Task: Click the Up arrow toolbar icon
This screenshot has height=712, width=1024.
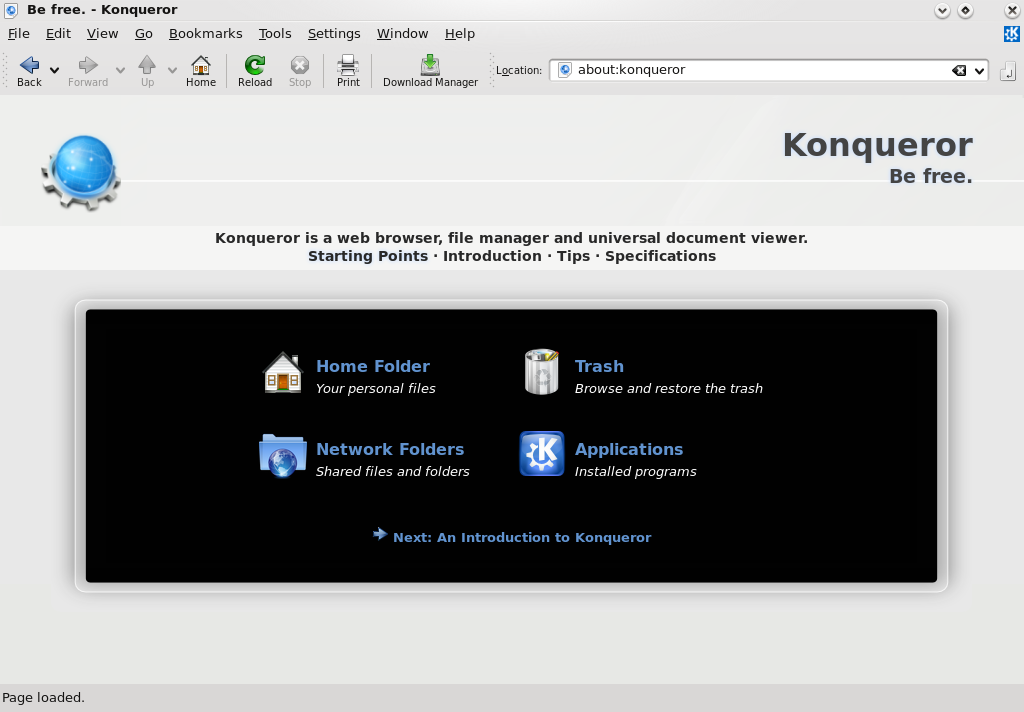Action: [x=147, y=65]
